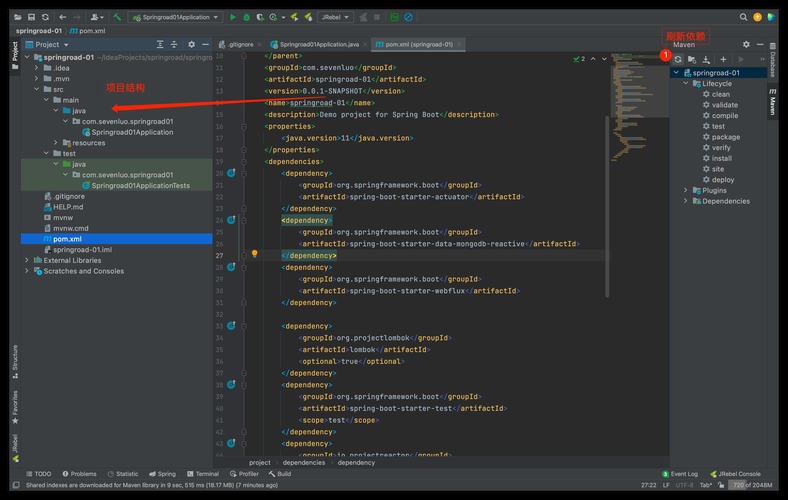The image size is (788, 500).
Task: Toggle the Favorites side panel
Action: (15, 408)
